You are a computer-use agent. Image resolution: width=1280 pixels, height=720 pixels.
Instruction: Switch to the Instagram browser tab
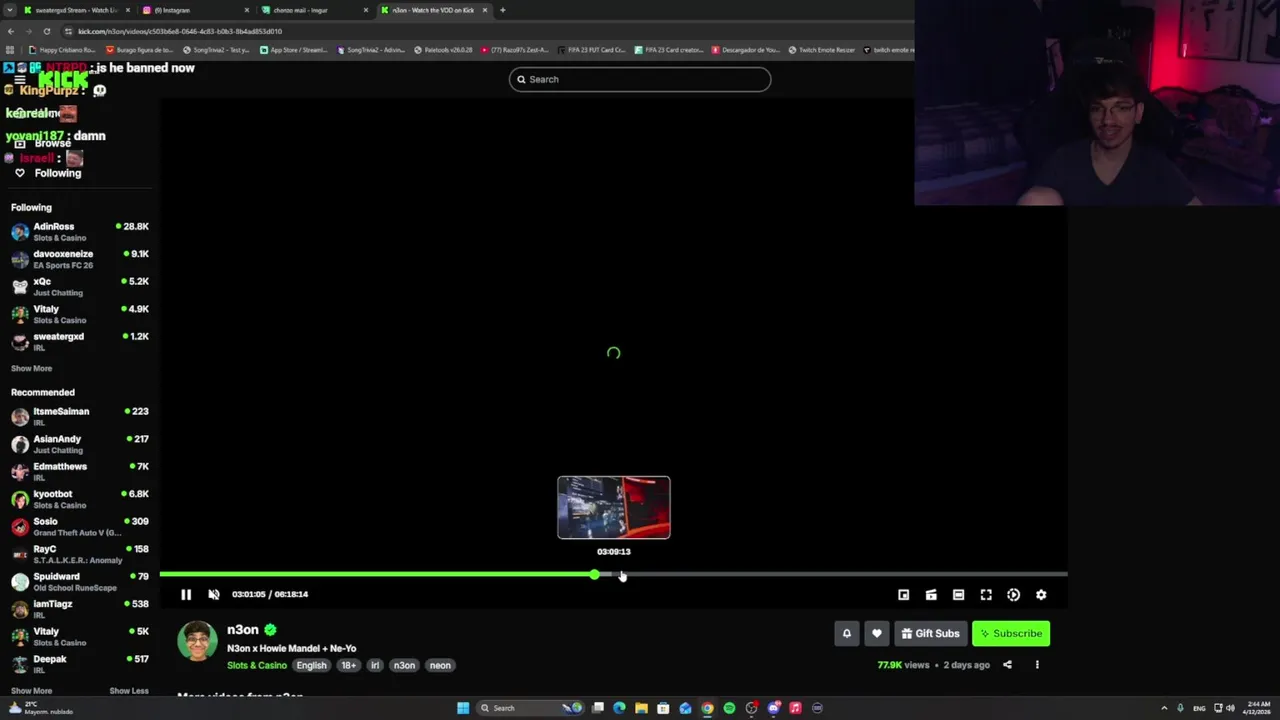(195, 10)
